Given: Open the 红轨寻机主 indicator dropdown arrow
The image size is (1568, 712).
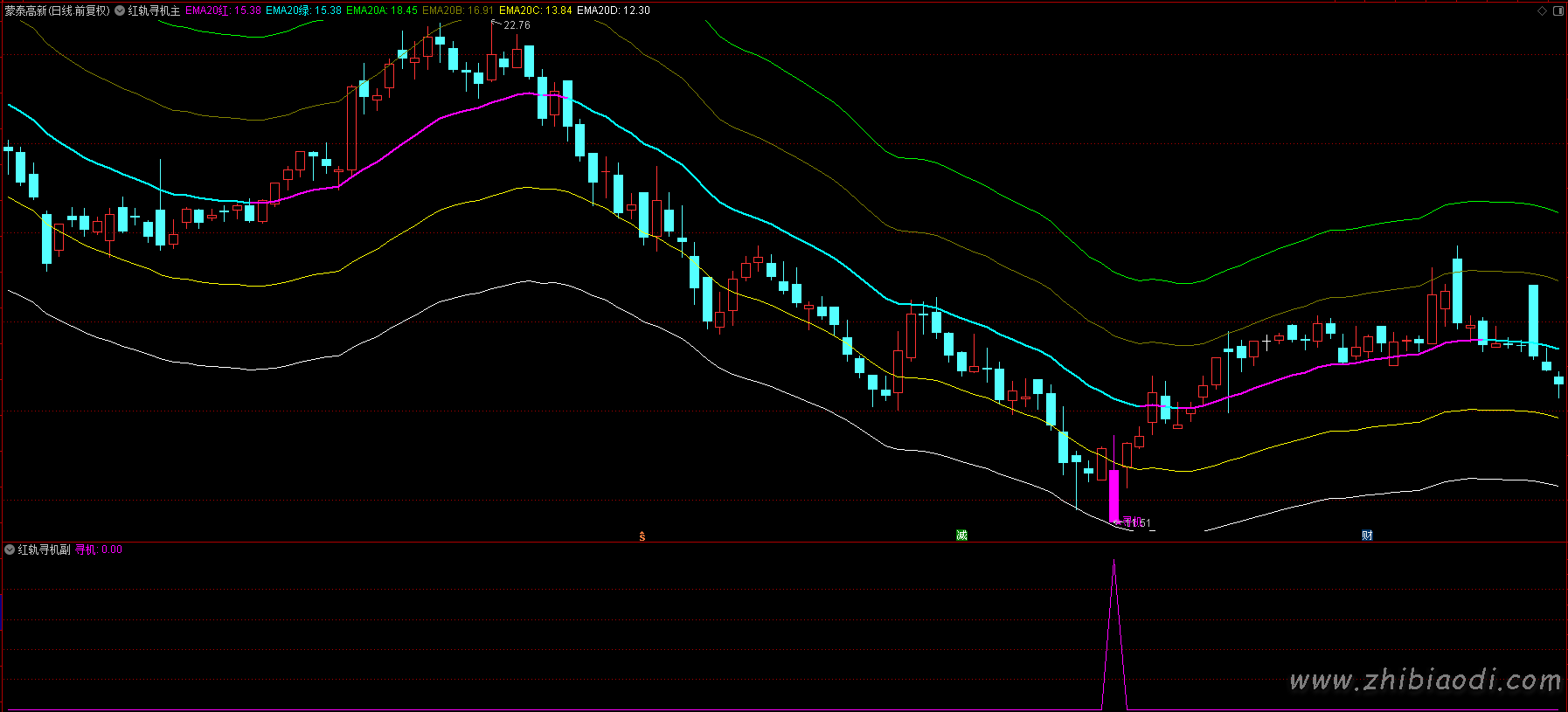Looking at the screenshot, I should 120,10.
